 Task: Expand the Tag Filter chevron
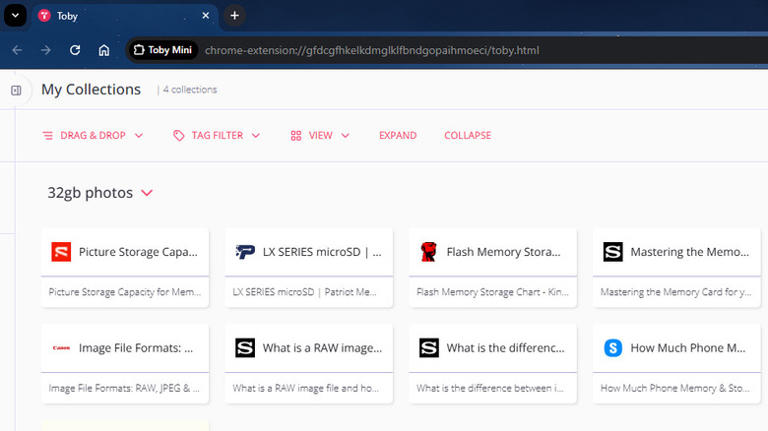(x=256, y=135)
